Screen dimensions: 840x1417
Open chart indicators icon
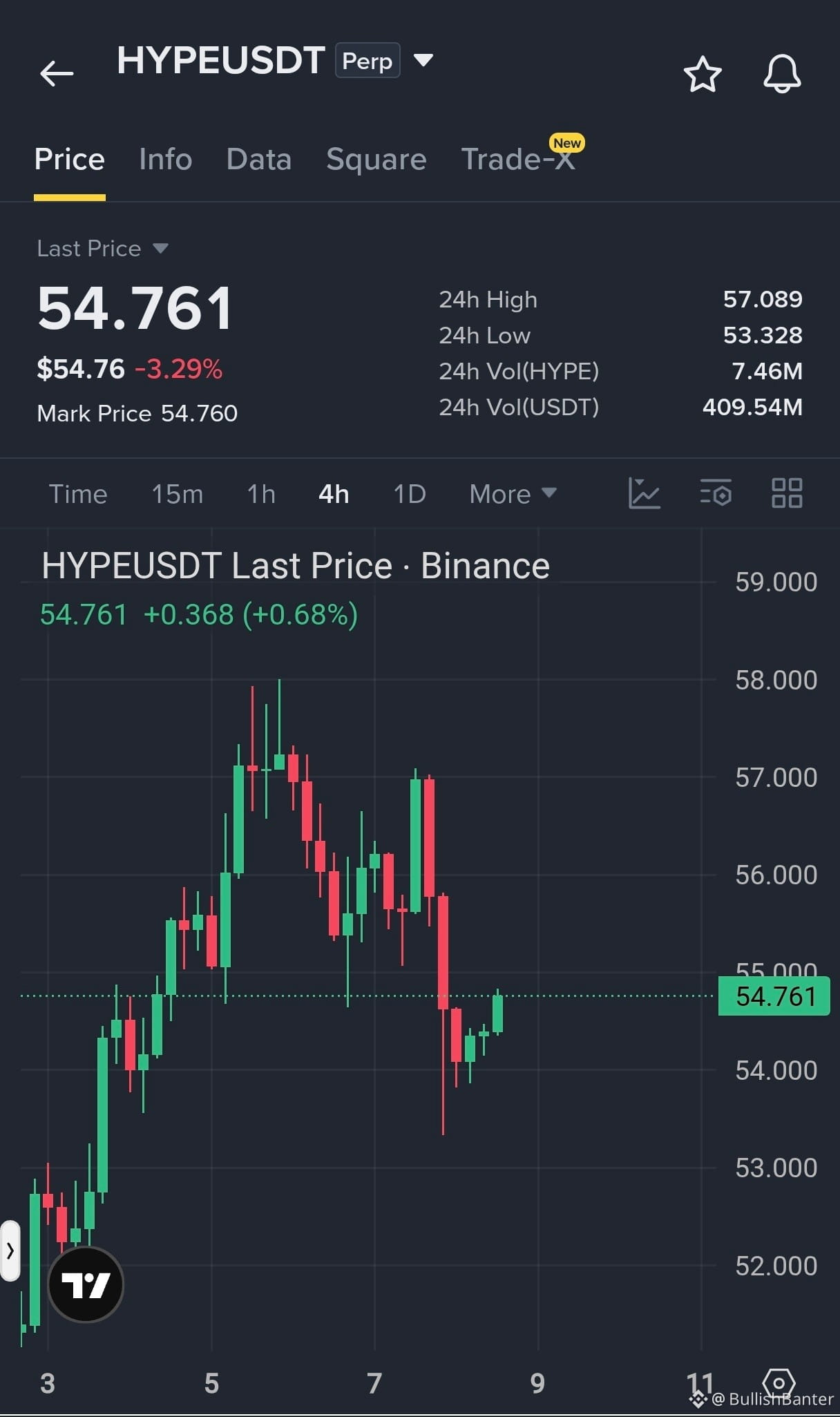point(645,493)
